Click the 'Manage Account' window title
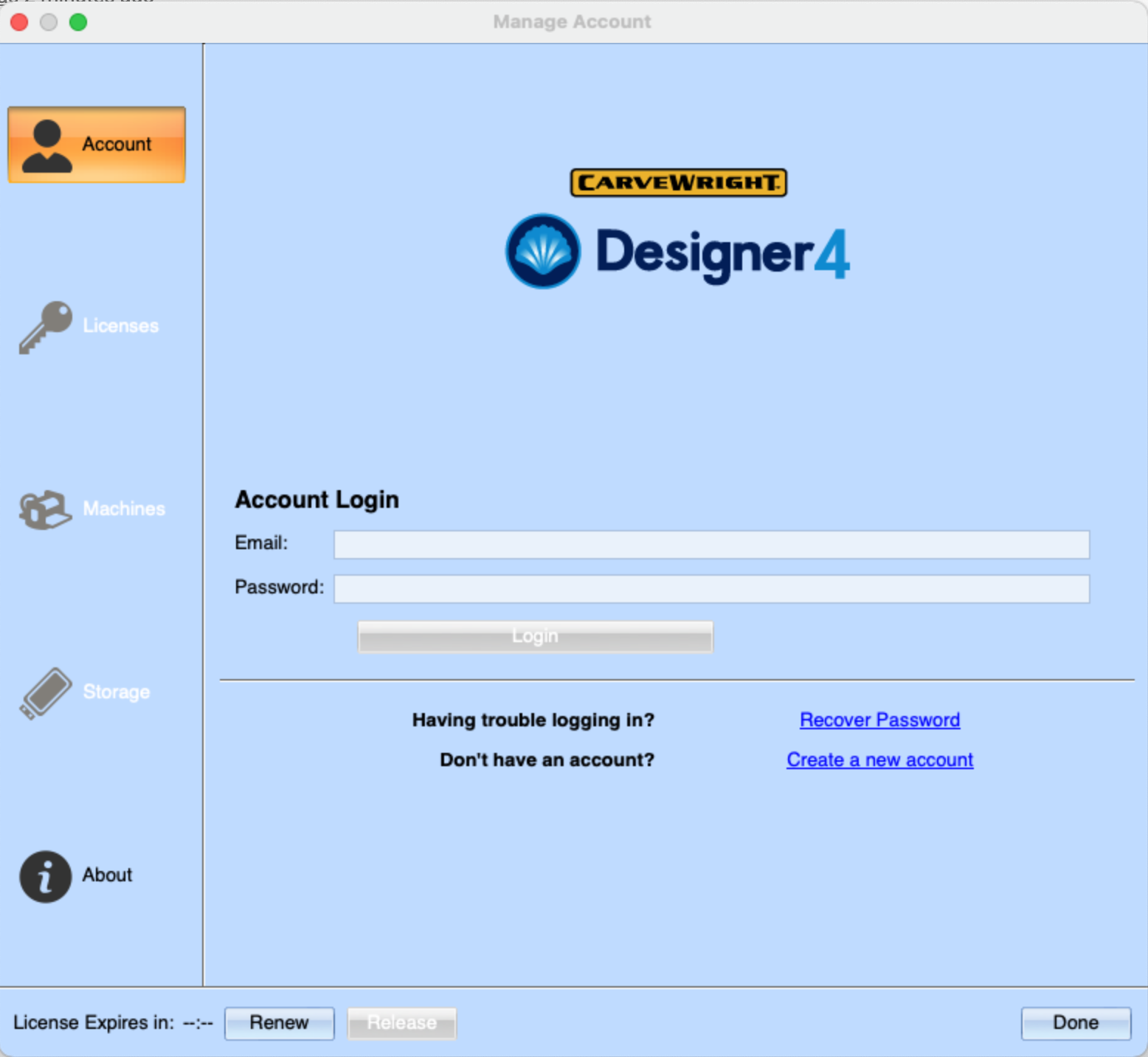Screen dimensions: 1148x1057 (x=573, y=21)
